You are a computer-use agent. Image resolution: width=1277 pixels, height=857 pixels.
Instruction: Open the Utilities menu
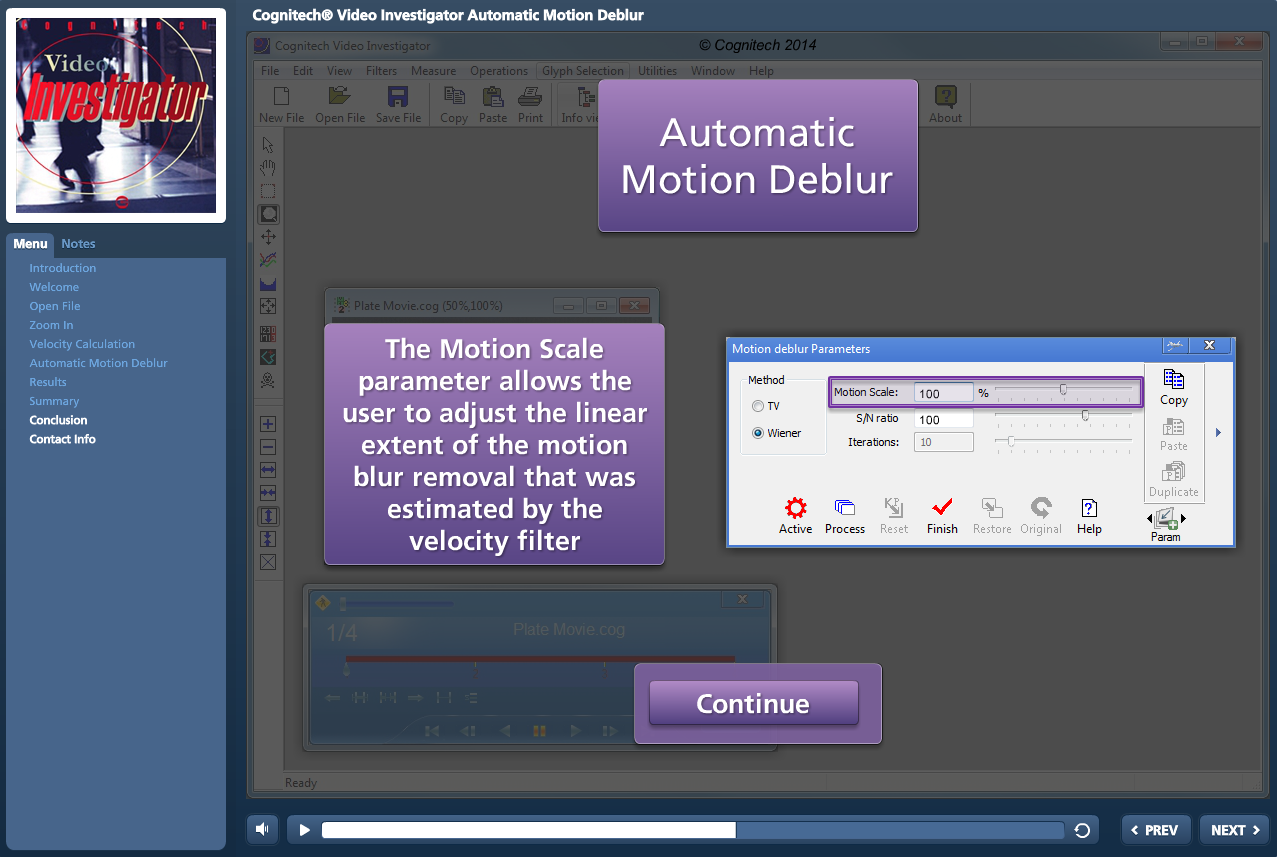tap(657, 71)
